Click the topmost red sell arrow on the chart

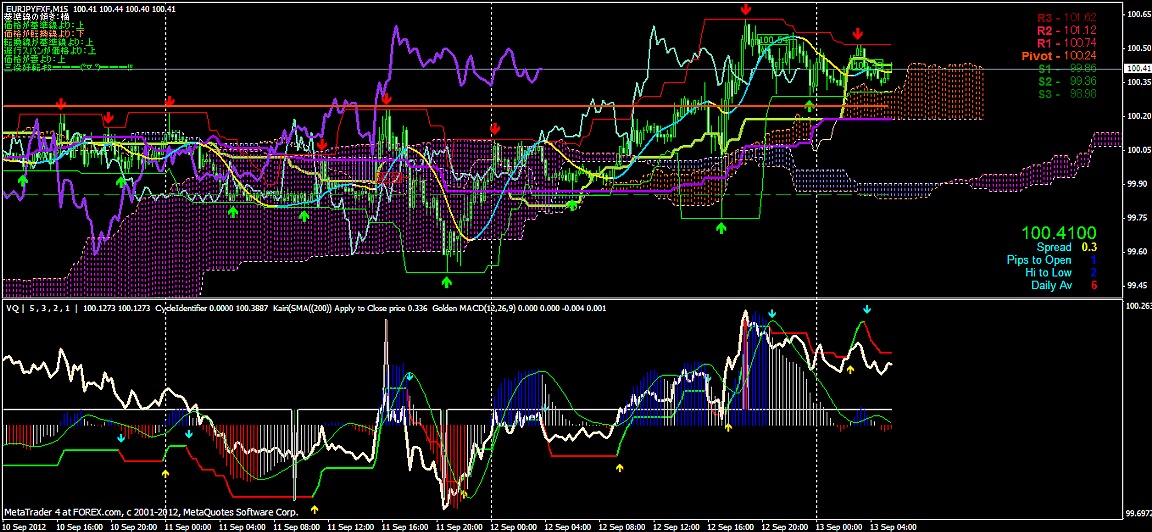click(747, 10)
